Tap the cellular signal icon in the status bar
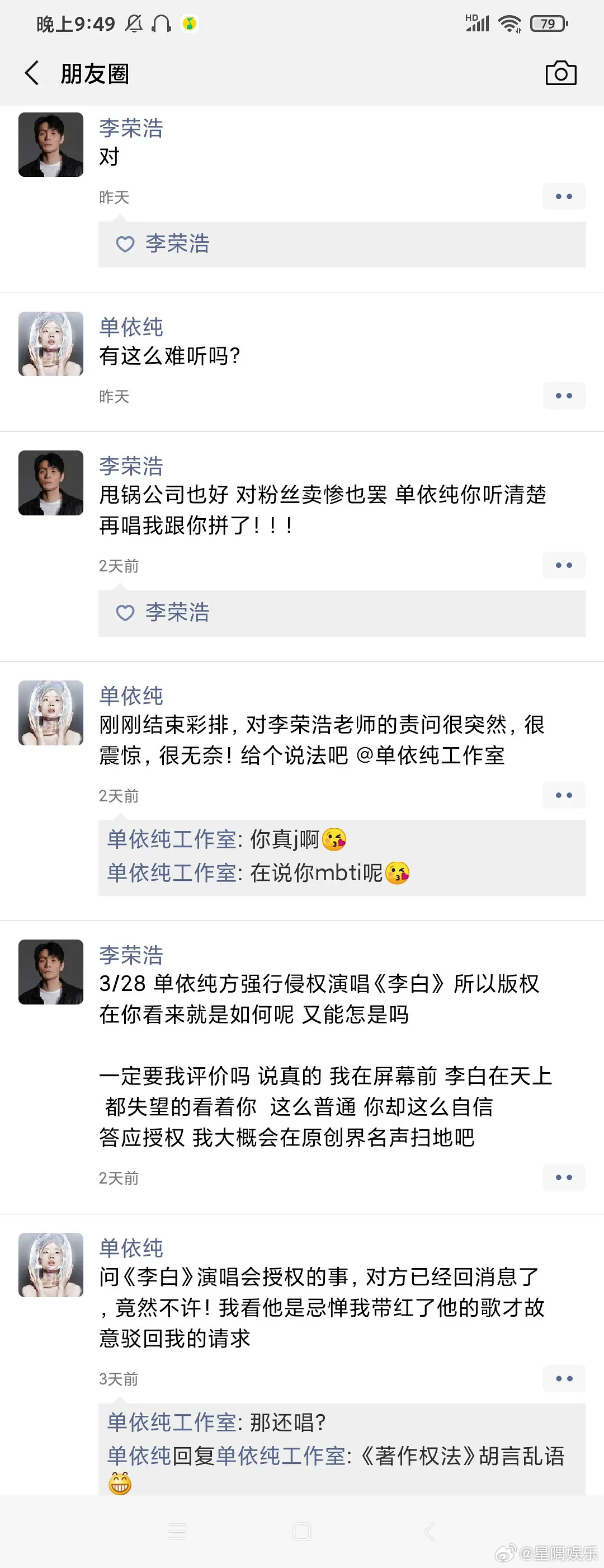 pos(478,23)
